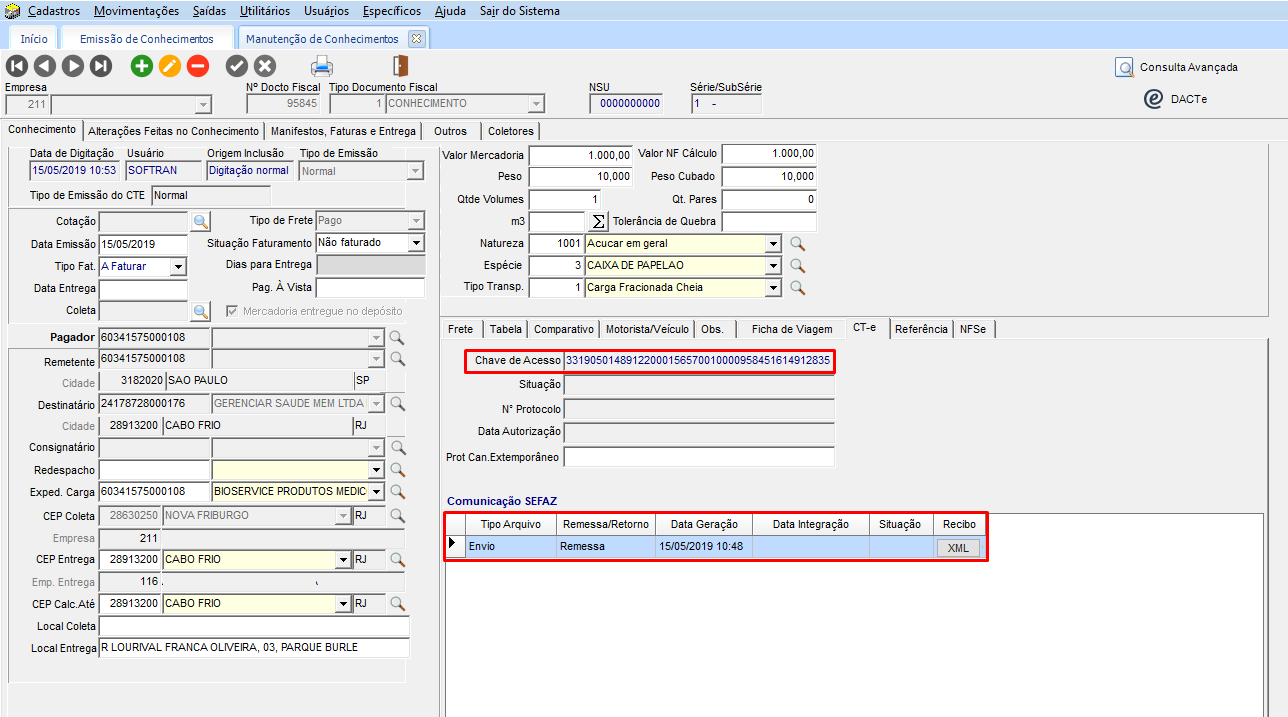Expand the Tipo Fat. dropdown

click(178, 266)
